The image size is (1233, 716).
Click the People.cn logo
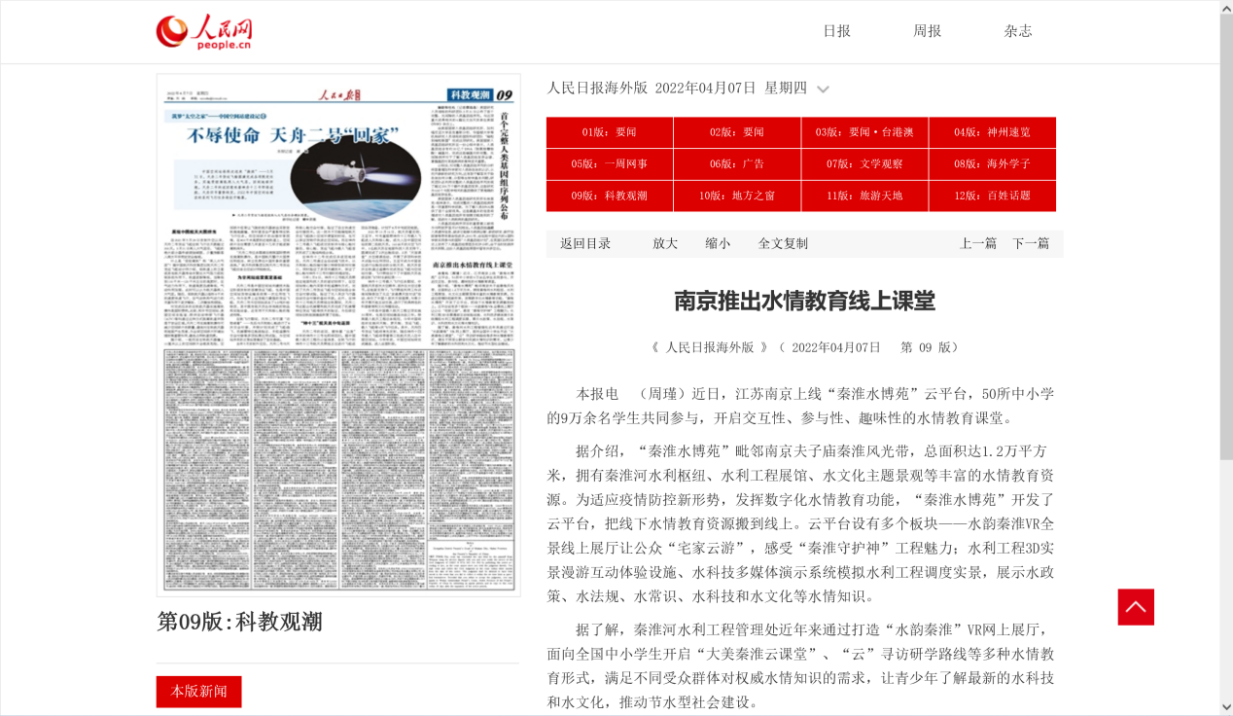point(204,32)
